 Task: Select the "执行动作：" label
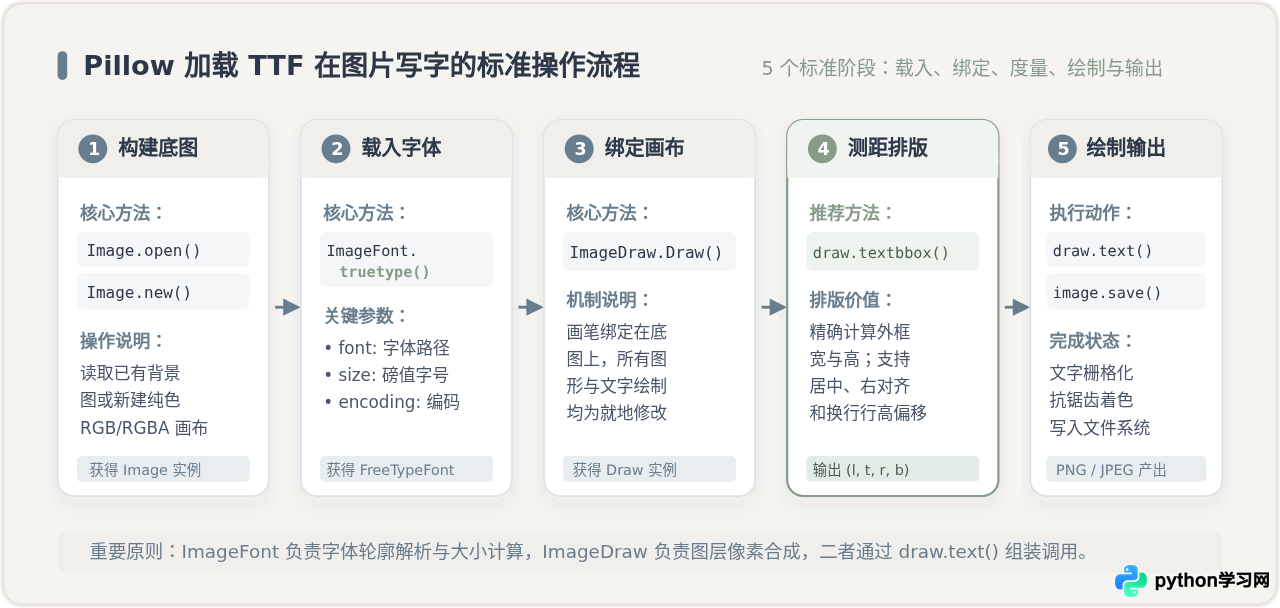[x=1092, y=213]
